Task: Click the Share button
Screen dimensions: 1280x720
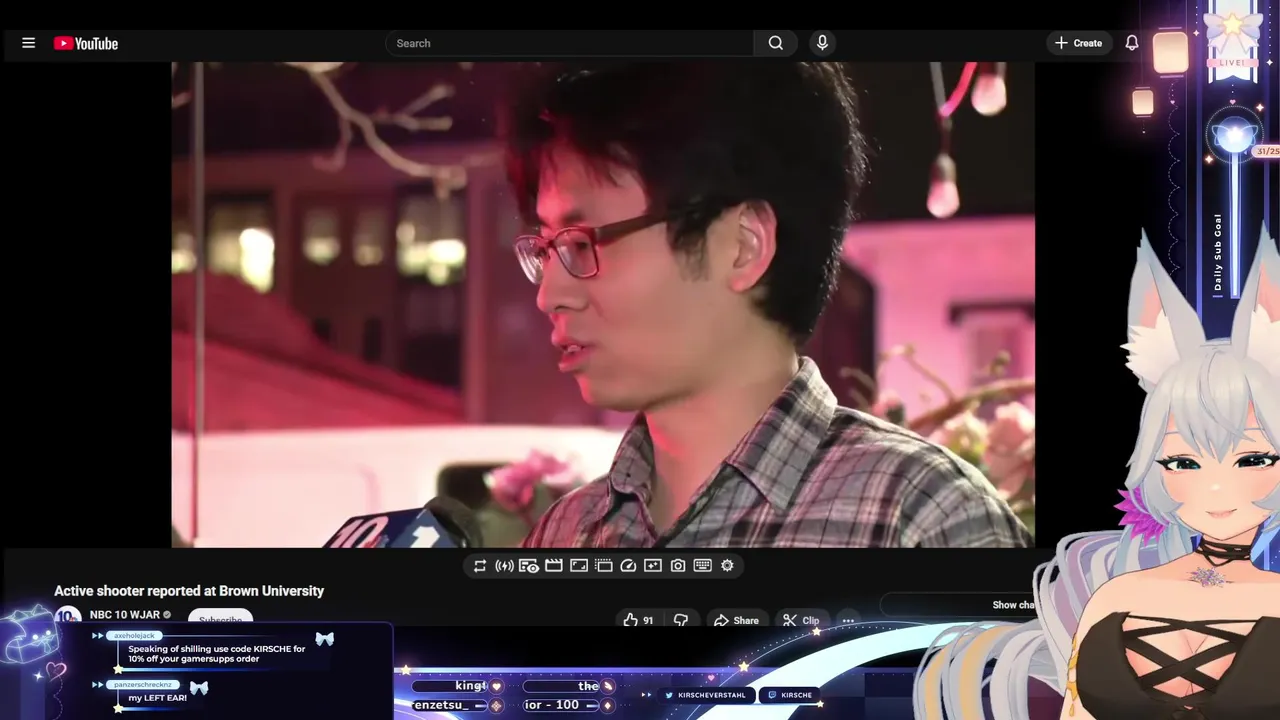Action: (736, 620)
